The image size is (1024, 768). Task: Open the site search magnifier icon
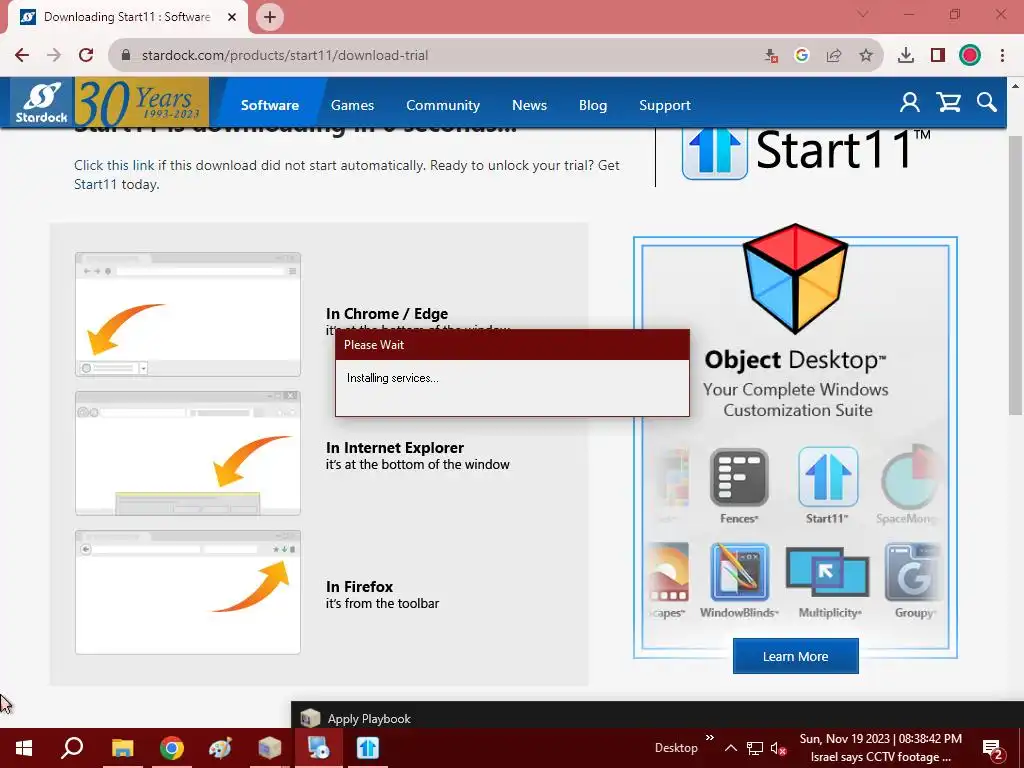tap(987, 103)
